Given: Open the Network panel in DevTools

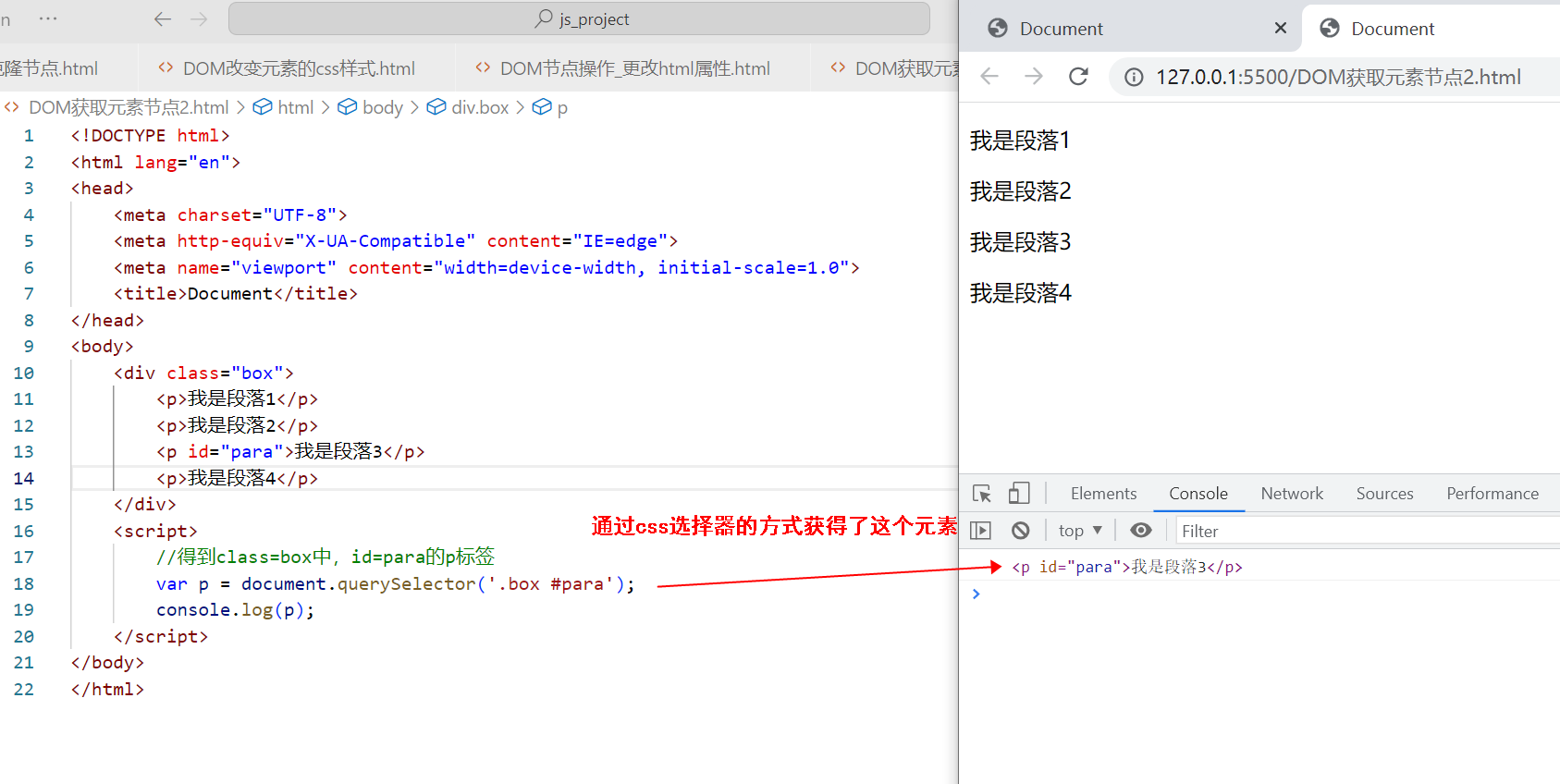Looking at the screenshot, I should coord(1292,494).
